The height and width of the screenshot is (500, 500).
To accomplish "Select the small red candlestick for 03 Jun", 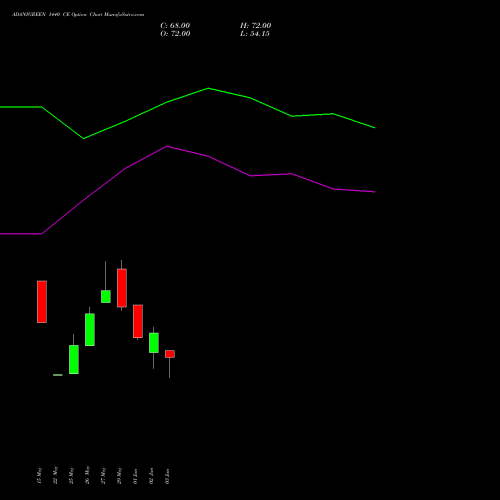I will 170,354.
